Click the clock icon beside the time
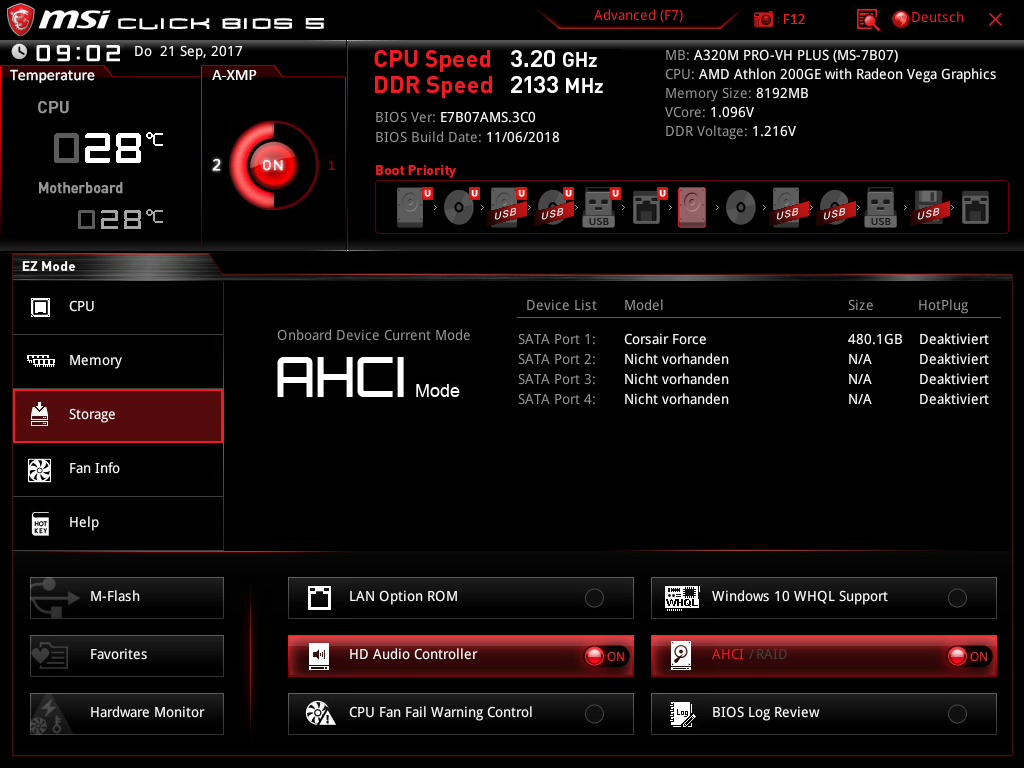This screenshot has height=768, width=1024. pyautogui.click(x=20, y=52)
